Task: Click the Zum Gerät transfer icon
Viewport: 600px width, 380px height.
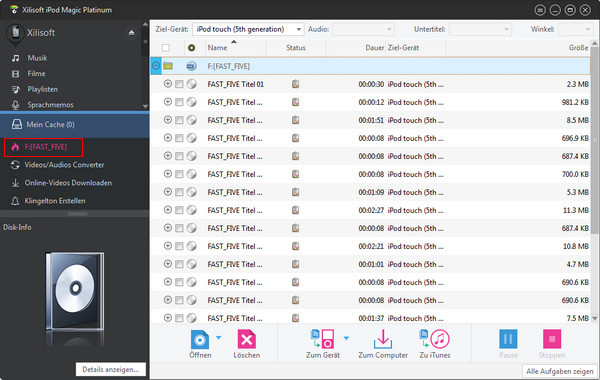Action: pyautogui.click(x=323, y=339)
